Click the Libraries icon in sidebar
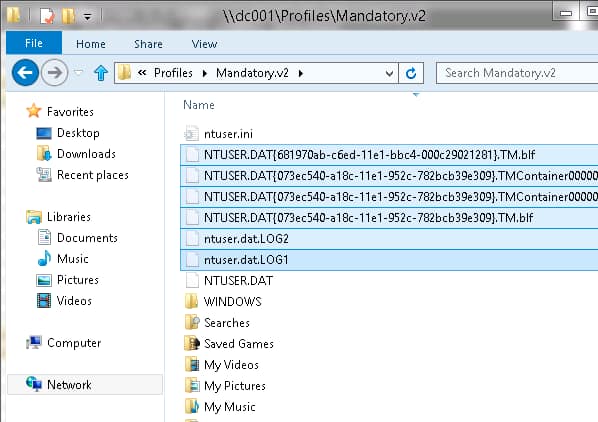Screen dimensions: 598x422 point(34,217)
